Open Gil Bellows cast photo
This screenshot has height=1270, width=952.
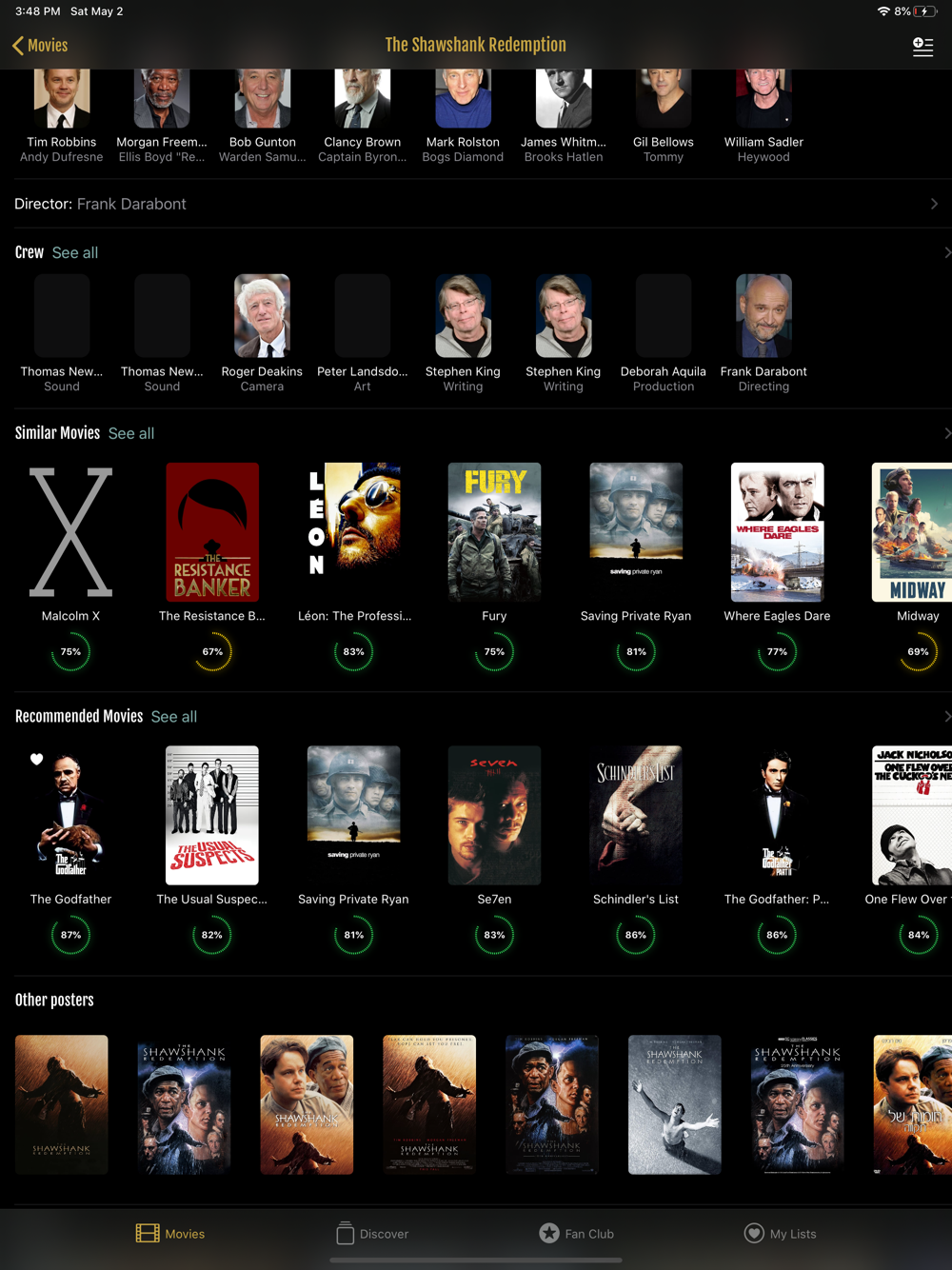[664, 98]
